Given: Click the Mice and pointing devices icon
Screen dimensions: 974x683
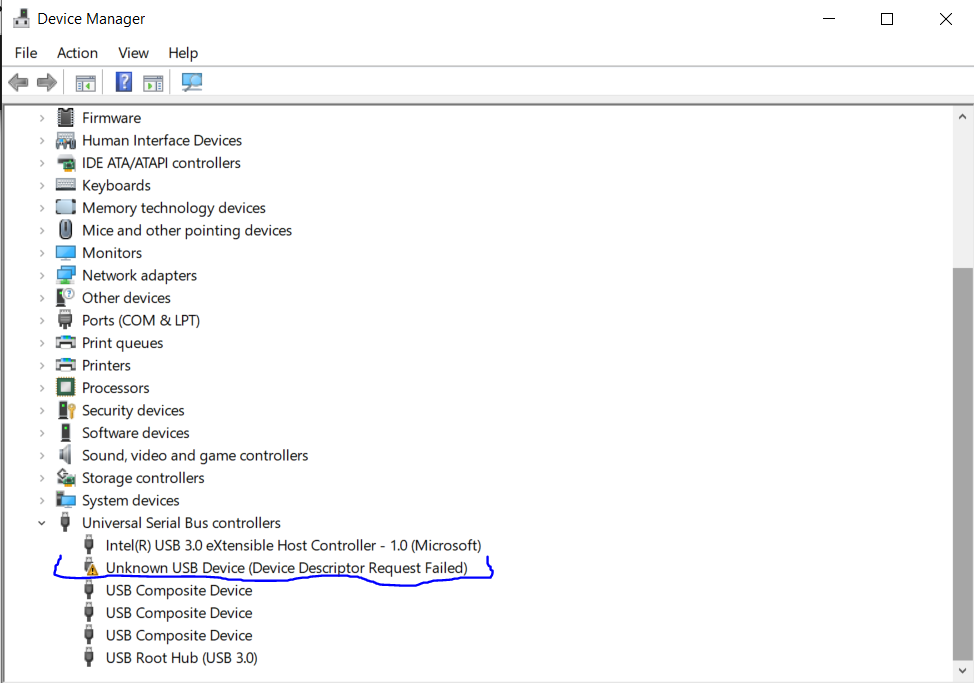Looking at the screenshot, I should (65, 230).
